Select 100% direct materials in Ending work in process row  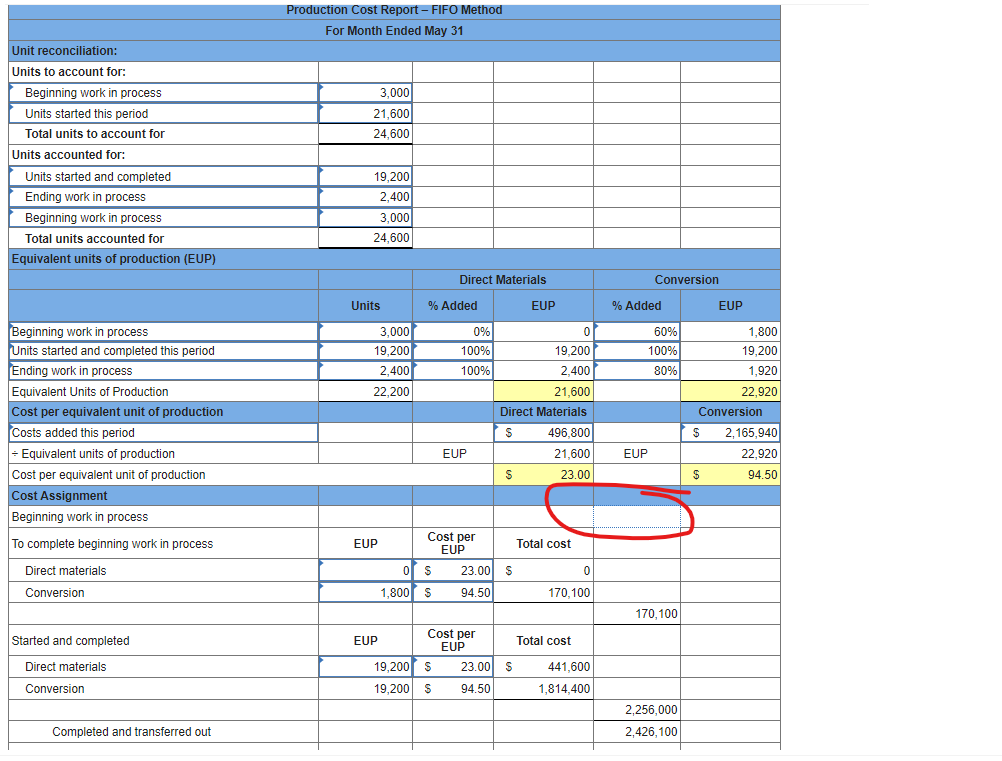click(x=453, y=371)
